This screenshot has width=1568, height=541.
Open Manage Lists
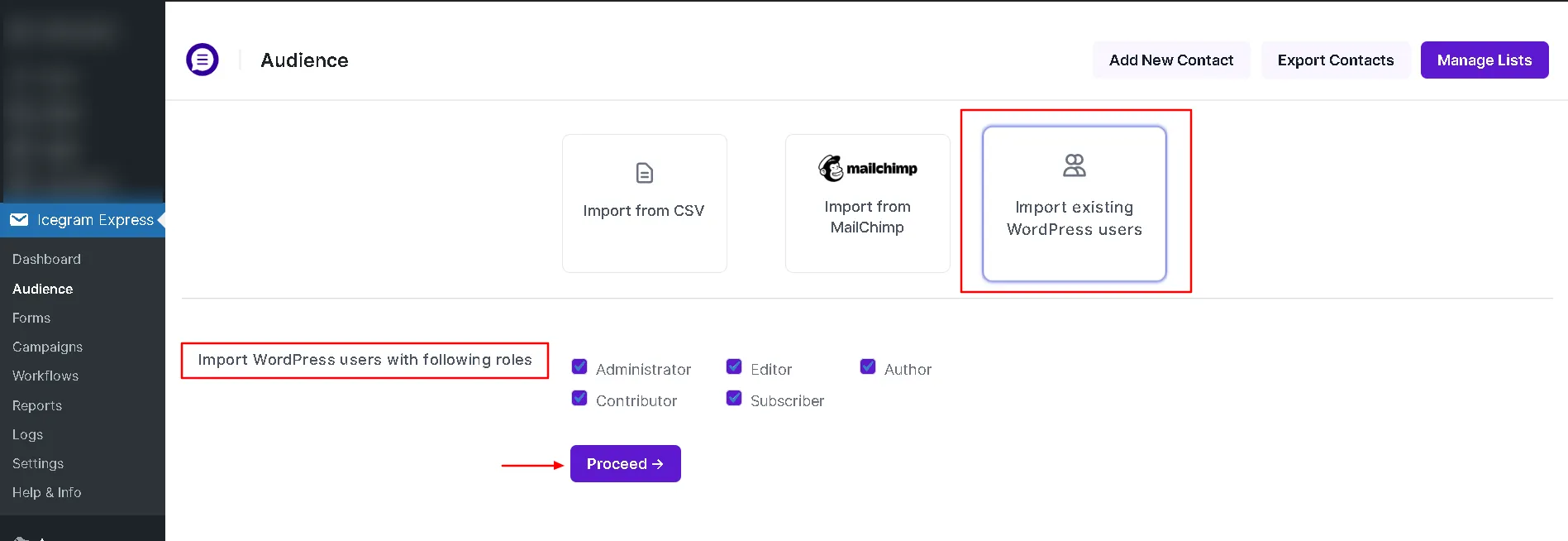pyautogui.click(x=1485, y=60)
